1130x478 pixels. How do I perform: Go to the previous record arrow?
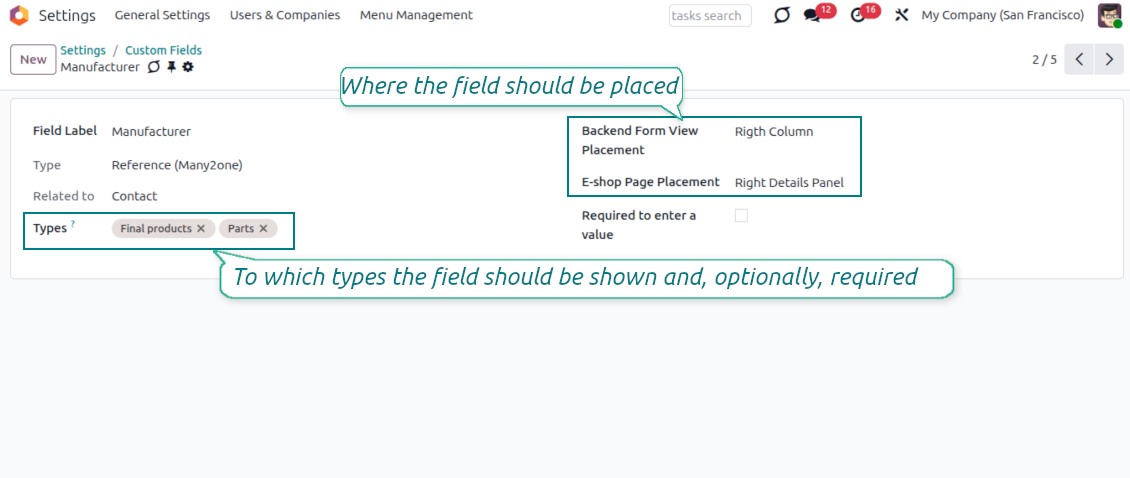(x=1079, y=60)
